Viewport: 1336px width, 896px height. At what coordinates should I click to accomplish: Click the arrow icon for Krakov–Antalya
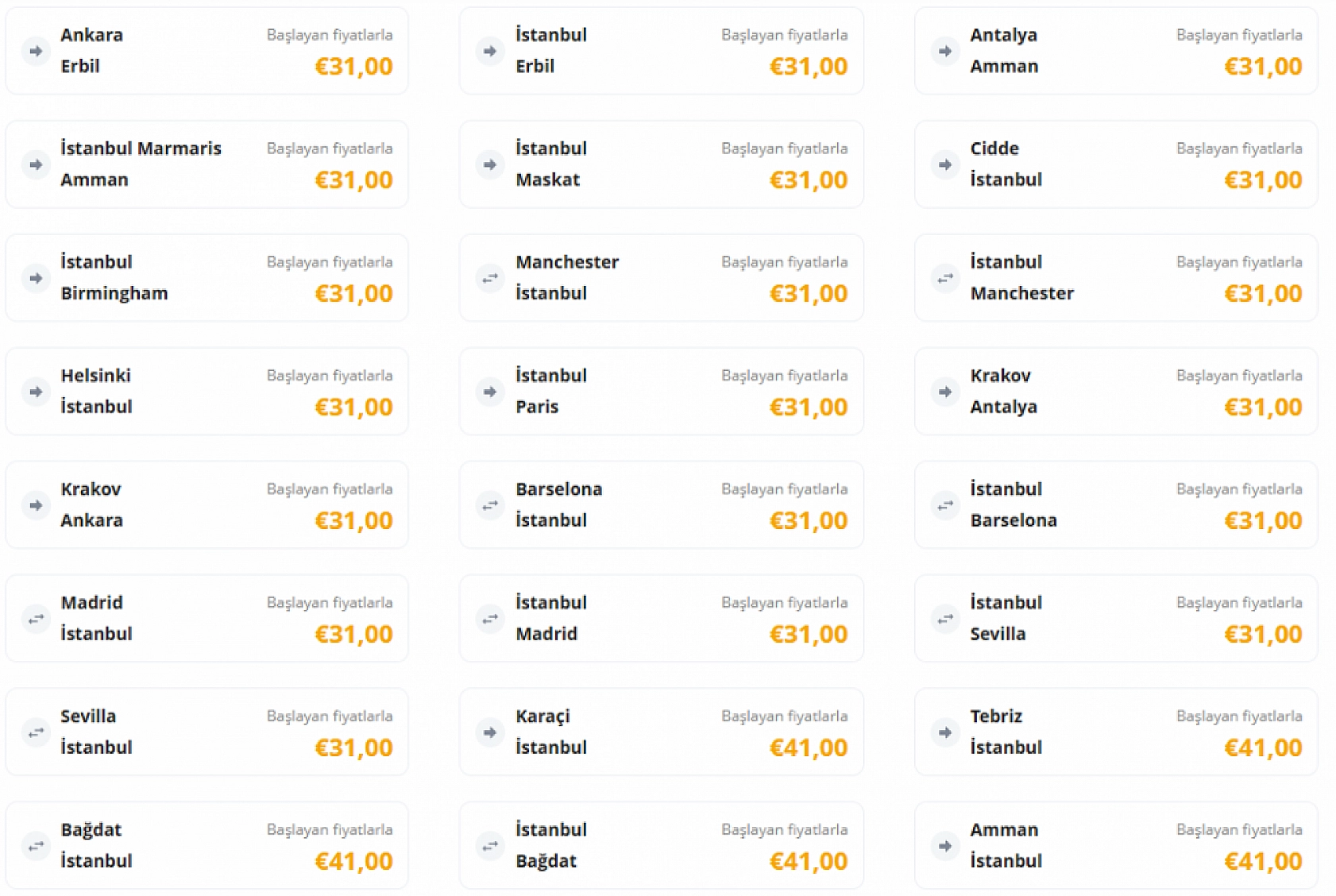(945, 392)
